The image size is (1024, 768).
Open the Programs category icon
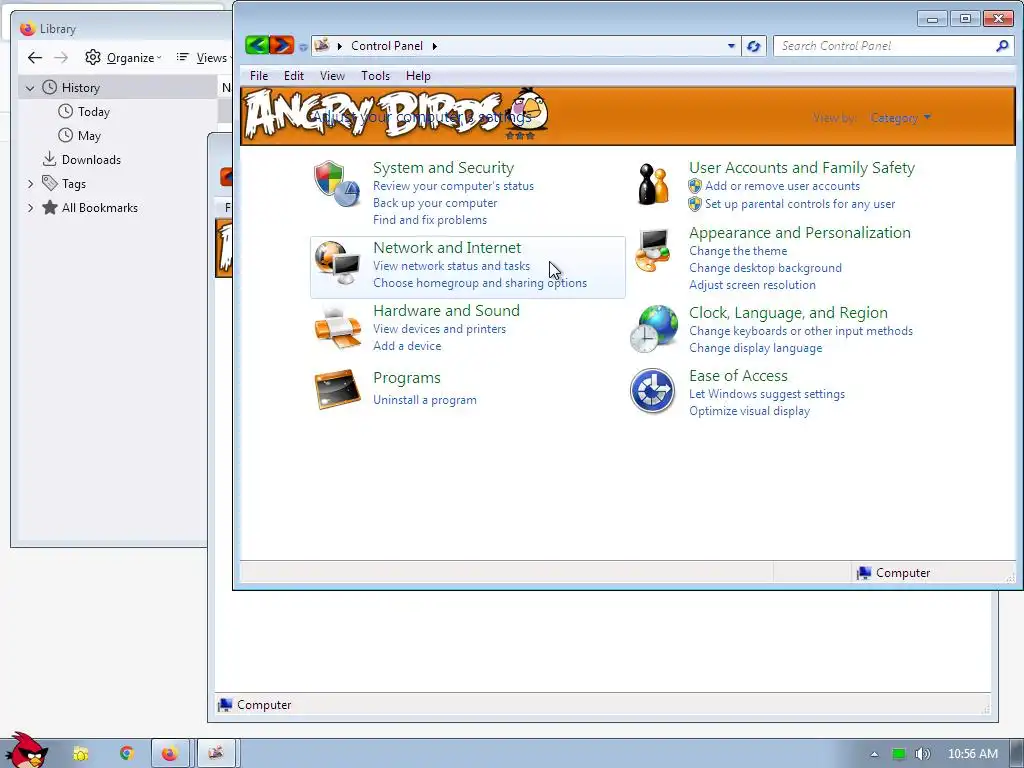[x=337, y=389]
